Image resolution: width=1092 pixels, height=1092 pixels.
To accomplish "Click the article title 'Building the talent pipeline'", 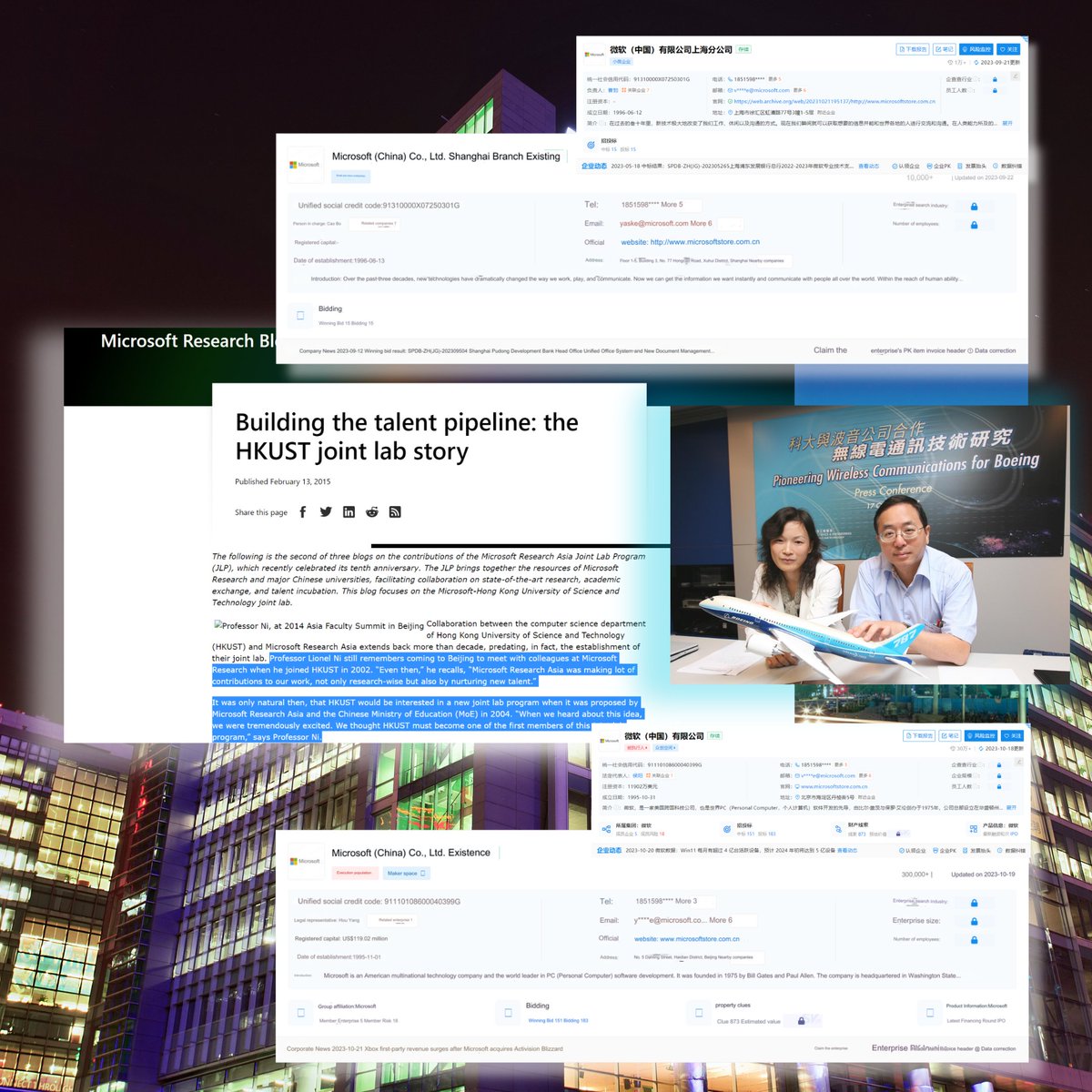I will (x=406, y=437).
